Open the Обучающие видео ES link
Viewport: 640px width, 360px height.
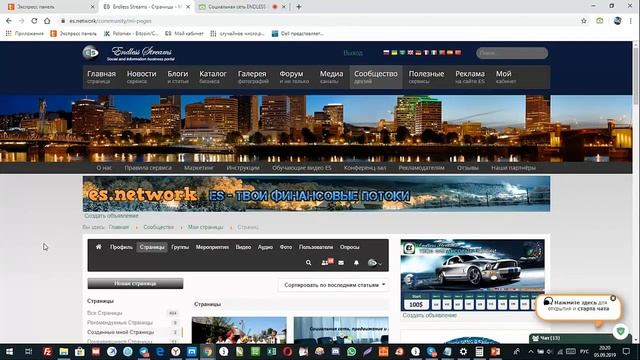pyautogui.click(x=302, y=168)
